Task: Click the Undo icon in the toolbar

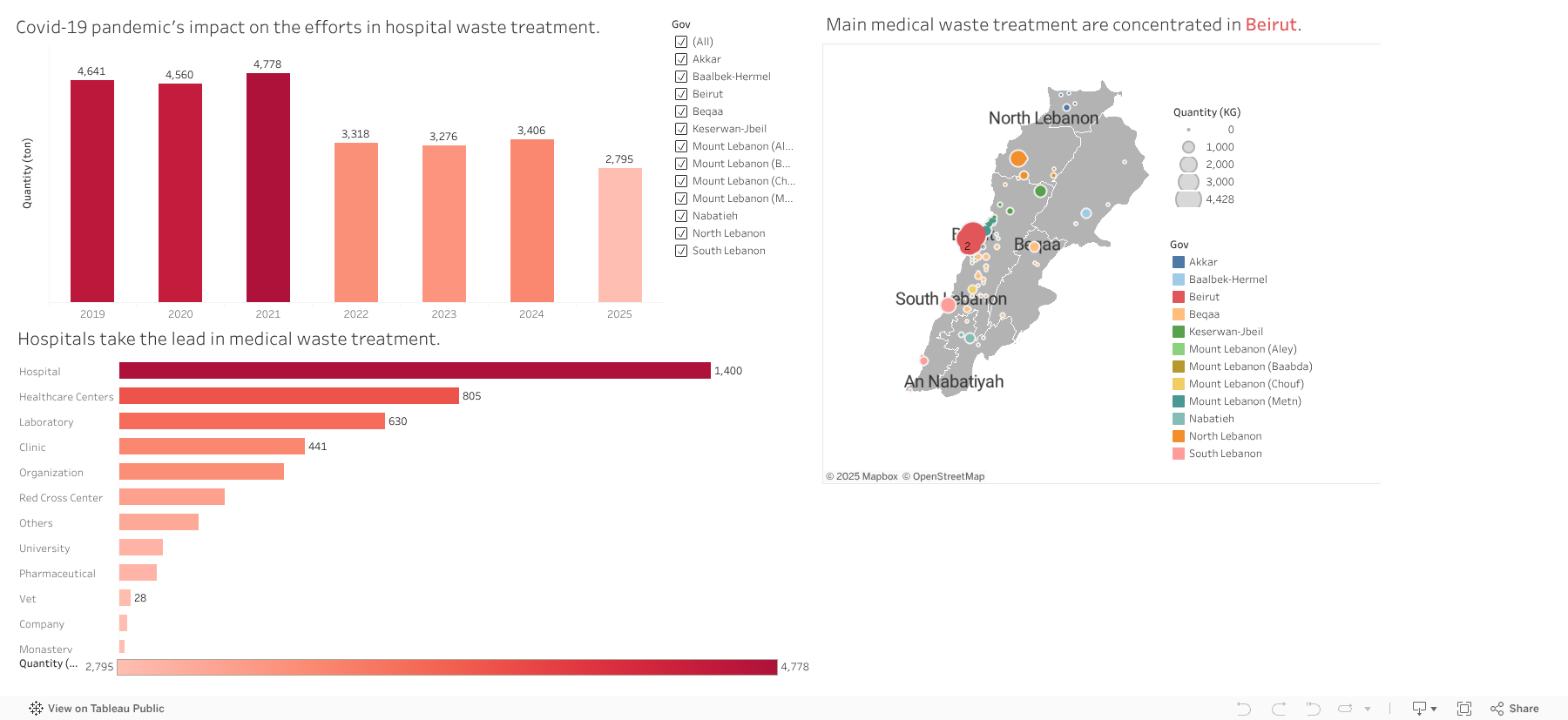Action: click(x=1244, y=708)
